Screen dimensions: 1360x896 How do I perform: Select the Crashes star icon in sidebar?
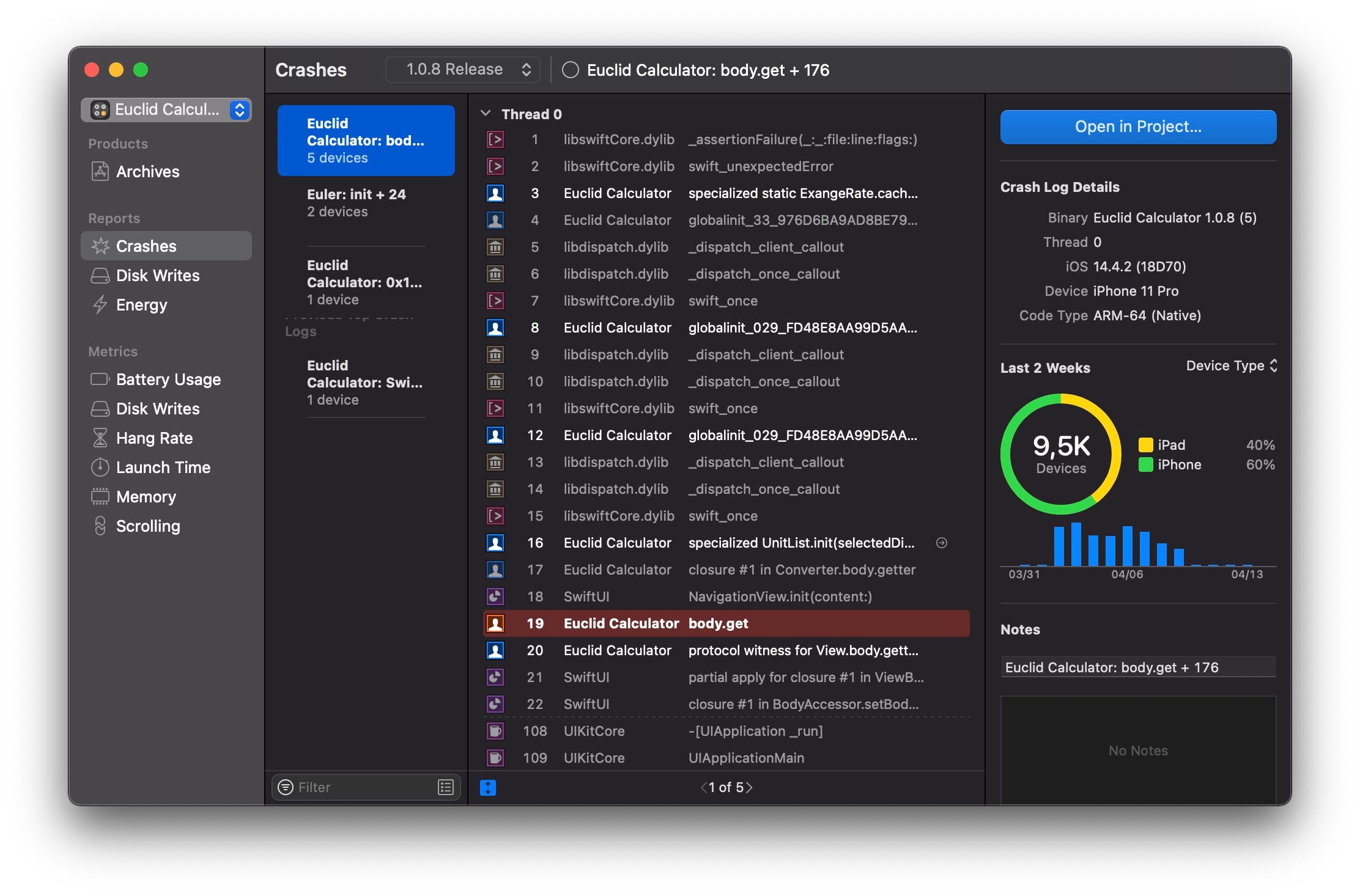click(x=100, y=246)
